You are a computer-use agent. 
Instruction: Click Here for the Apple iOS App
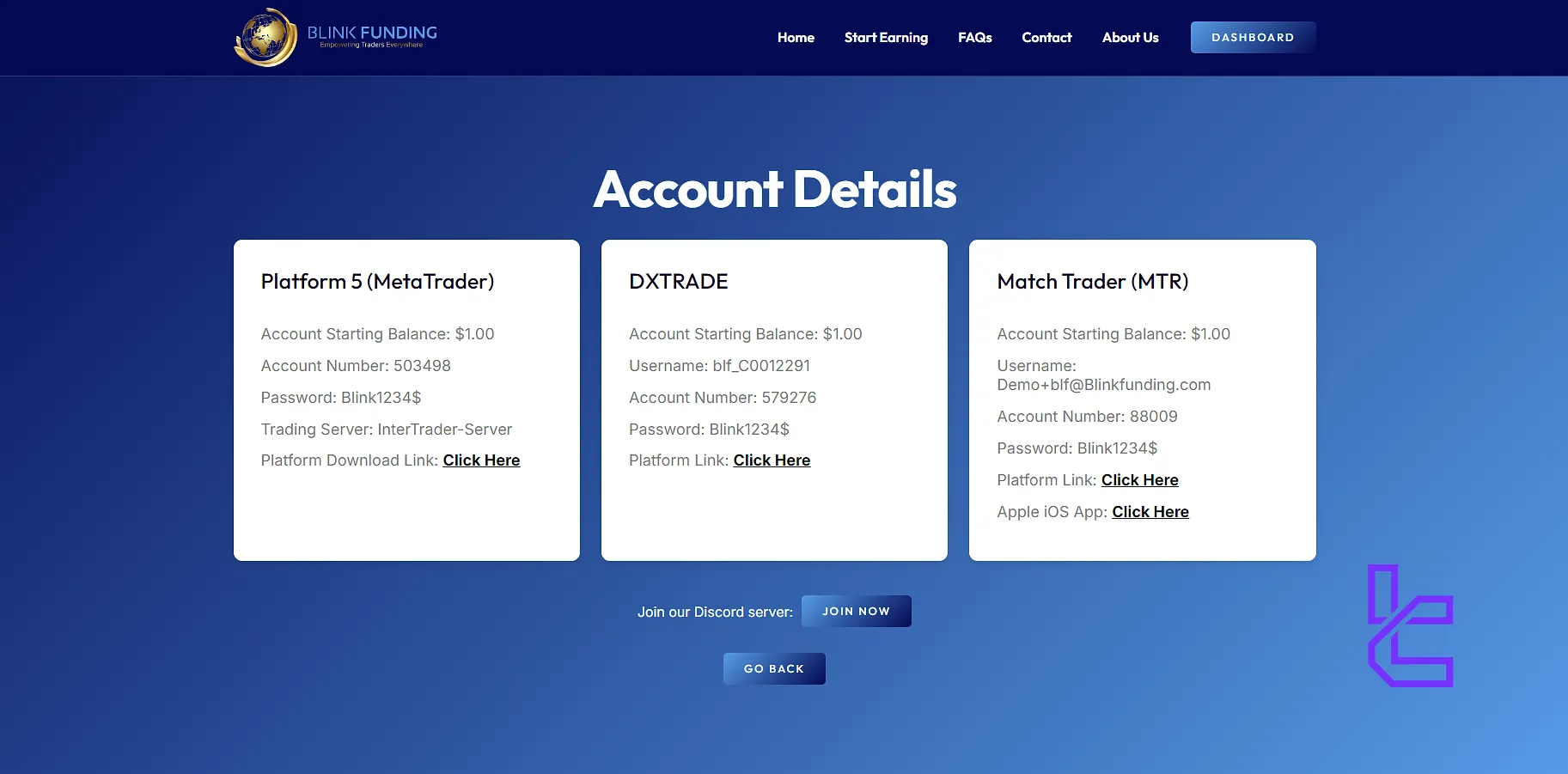click(1150, 511)
